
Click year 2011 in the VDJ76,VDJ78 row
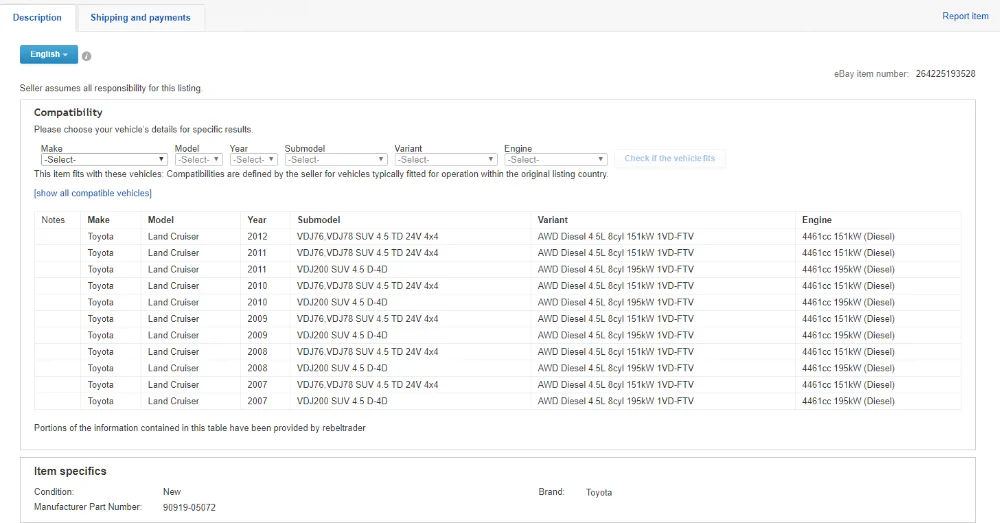click(x=257, y=253)
